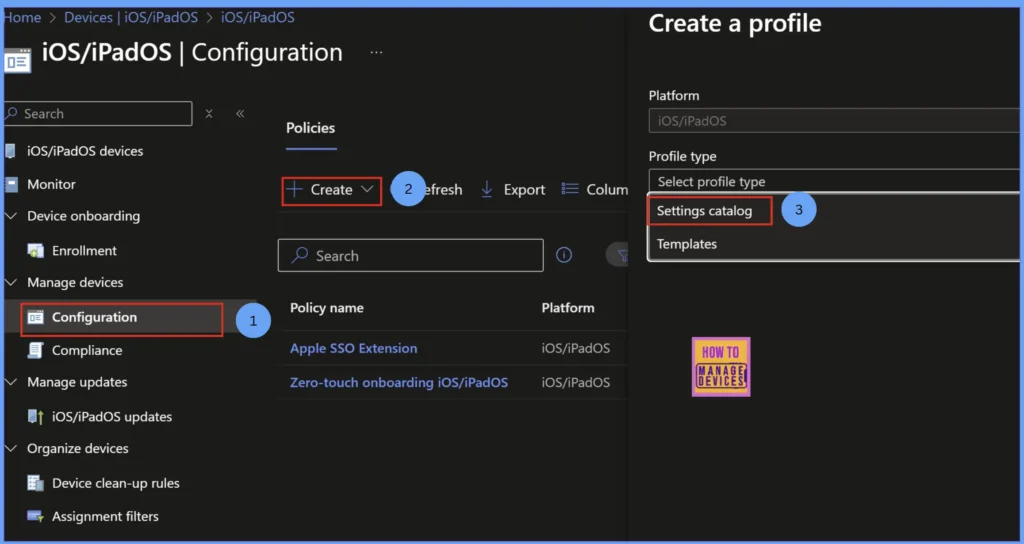Click the iOS/iPadOS devices phone icon
Viewport: 1024px width, 544px height.
[10, 152]
